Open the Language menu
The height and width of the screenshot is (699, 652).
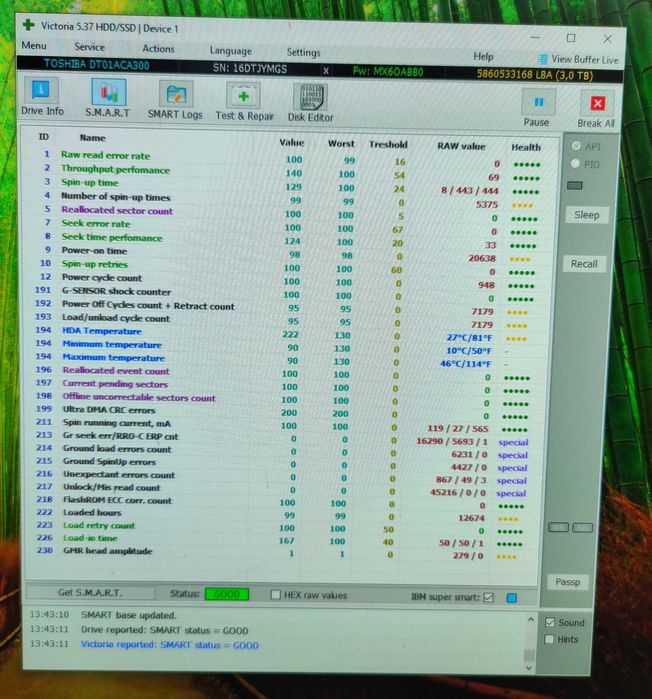coord(231,51)
